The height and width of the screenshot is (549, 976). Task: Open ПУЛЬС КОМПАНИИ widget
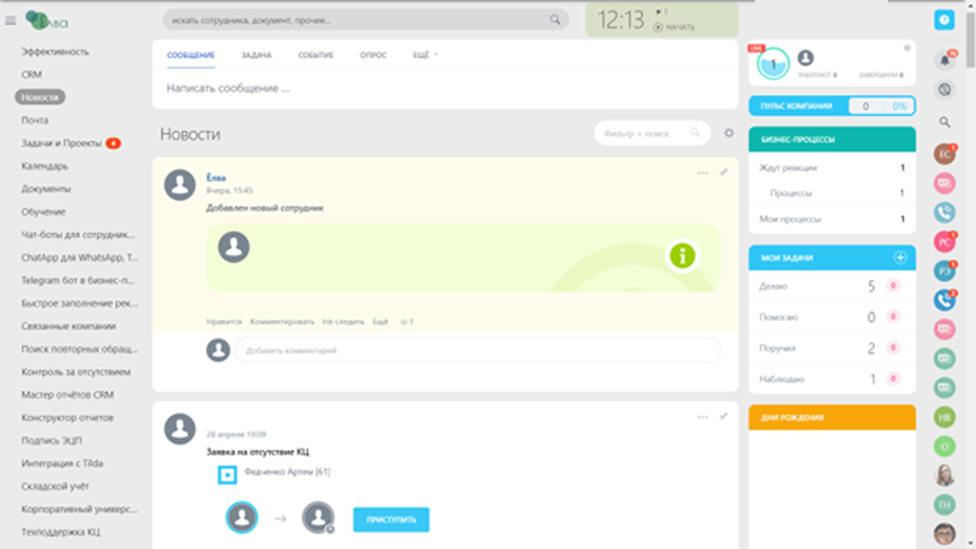832,106
